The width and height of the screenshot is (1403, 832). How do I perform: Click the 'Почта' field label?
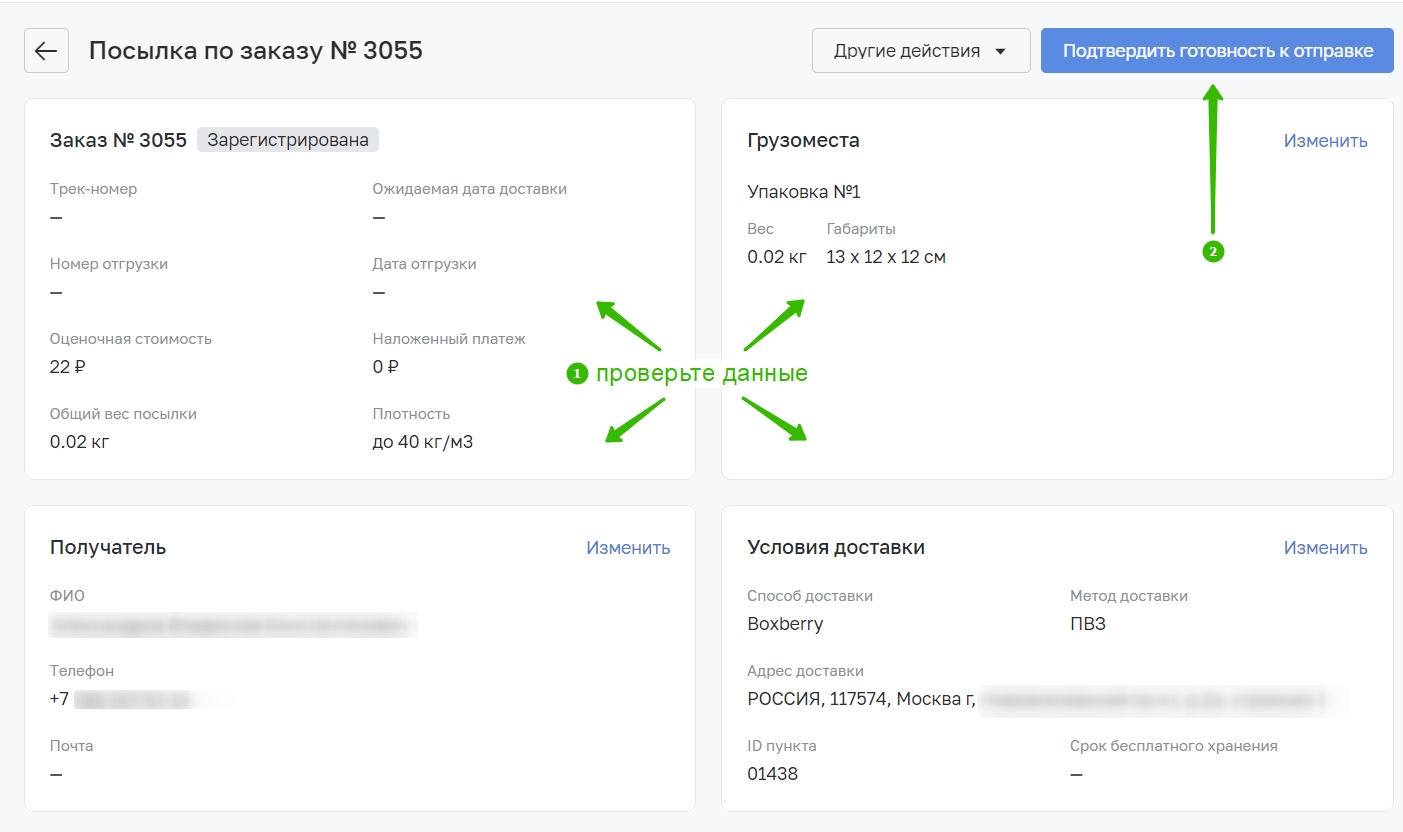(72, 746)
